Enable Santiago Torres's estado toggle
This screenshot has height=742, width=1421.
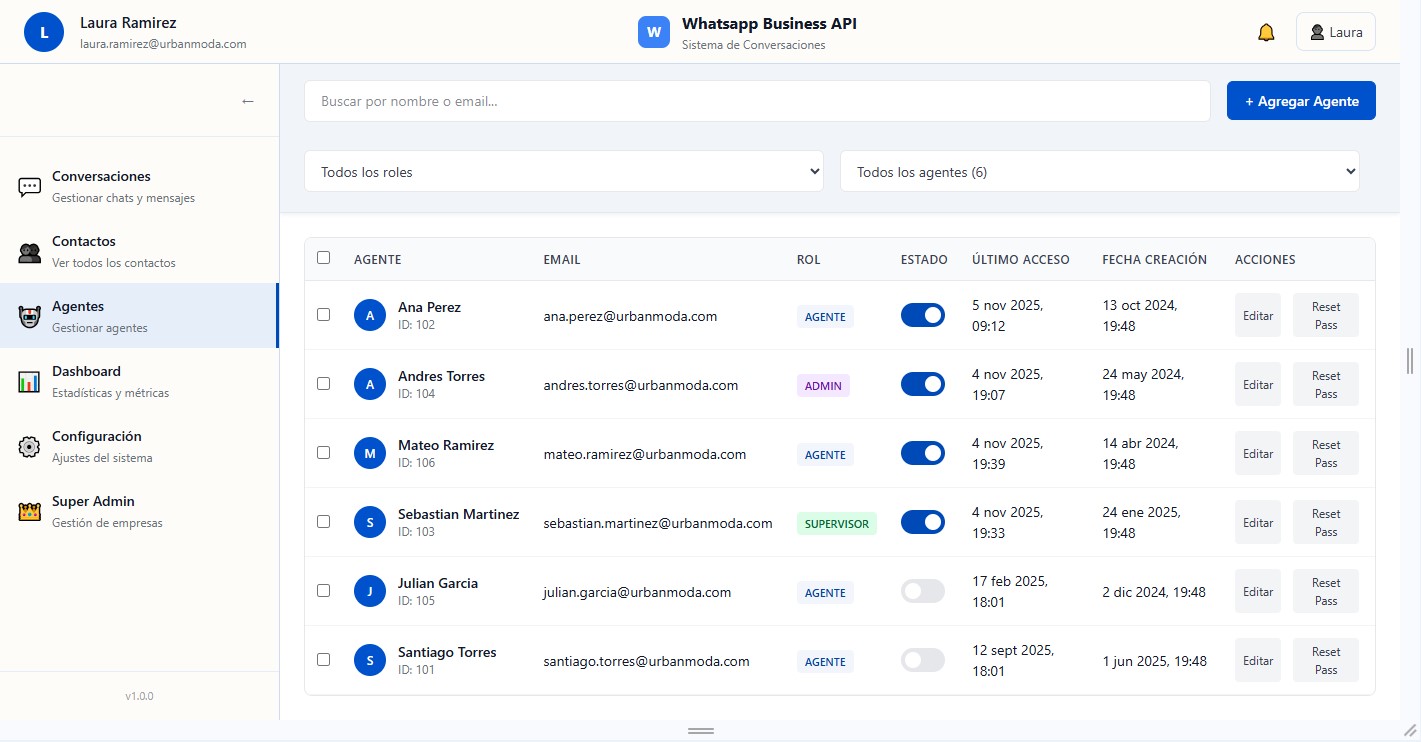pyautogui.click(x=923, y=660)
